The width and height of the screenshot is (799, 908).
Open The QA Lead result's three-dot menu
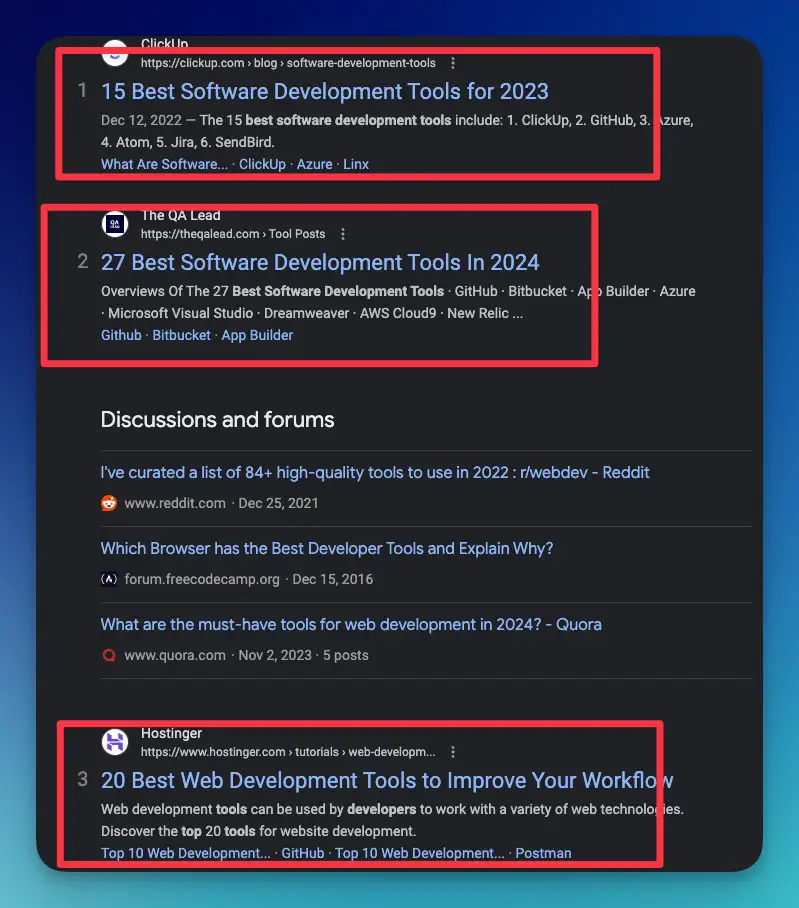pyautogui.click(x=343, y=234)
